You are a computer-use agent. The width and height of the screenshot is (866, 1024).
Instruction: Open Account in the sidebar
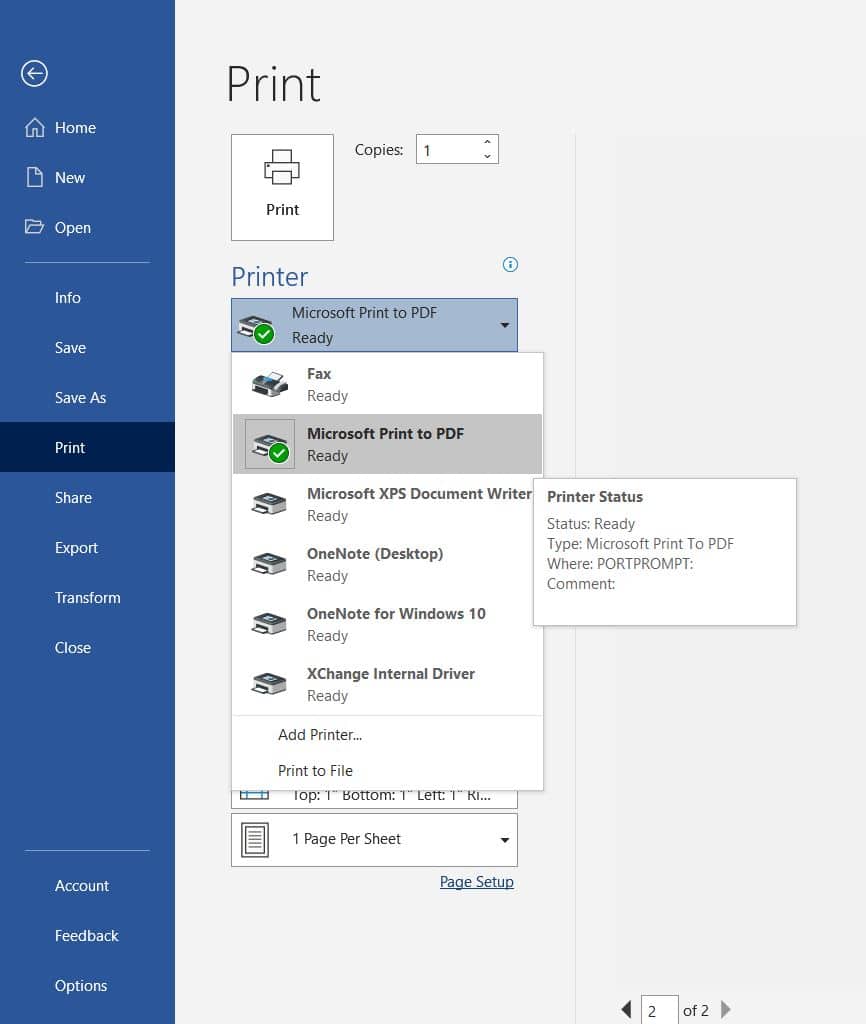(x=88, y=886)
